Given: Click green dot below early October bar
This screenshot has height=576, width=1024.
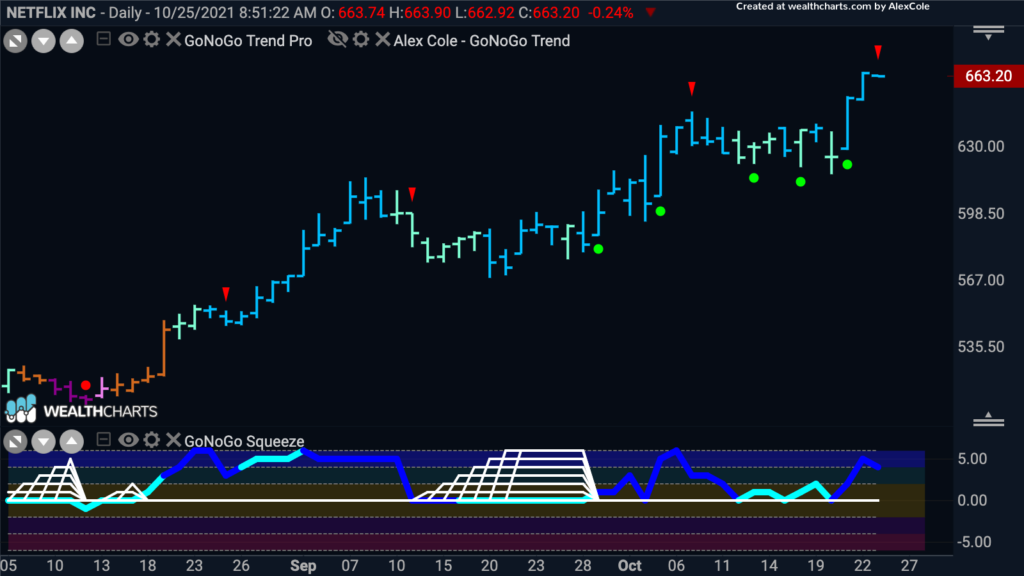Looking at the screenshot, I should (660, 211).
